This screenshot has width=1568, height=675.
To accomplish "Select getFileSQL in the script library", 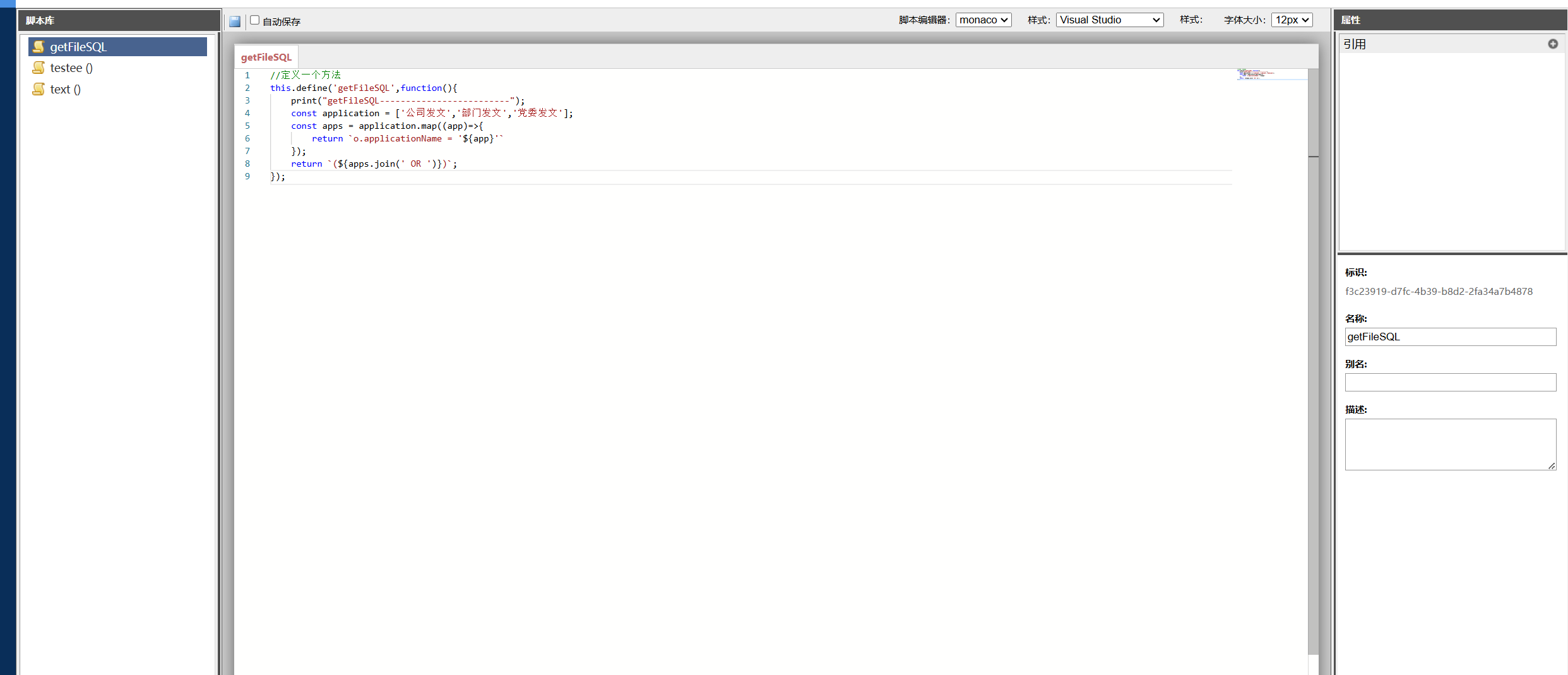I will (x=117, y=47).
